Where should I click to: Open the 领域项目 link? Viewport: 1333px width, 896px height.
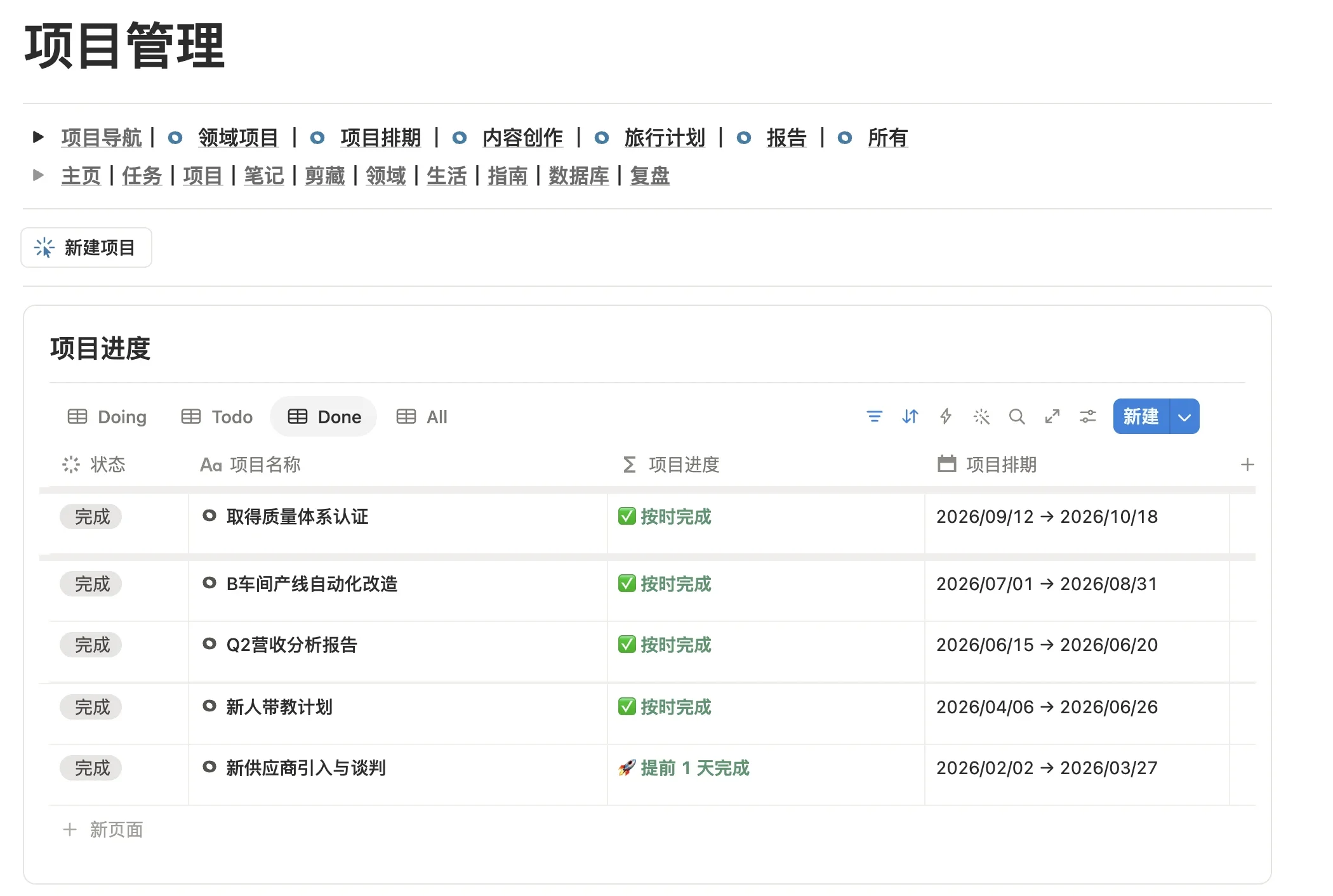coord(238,137)
